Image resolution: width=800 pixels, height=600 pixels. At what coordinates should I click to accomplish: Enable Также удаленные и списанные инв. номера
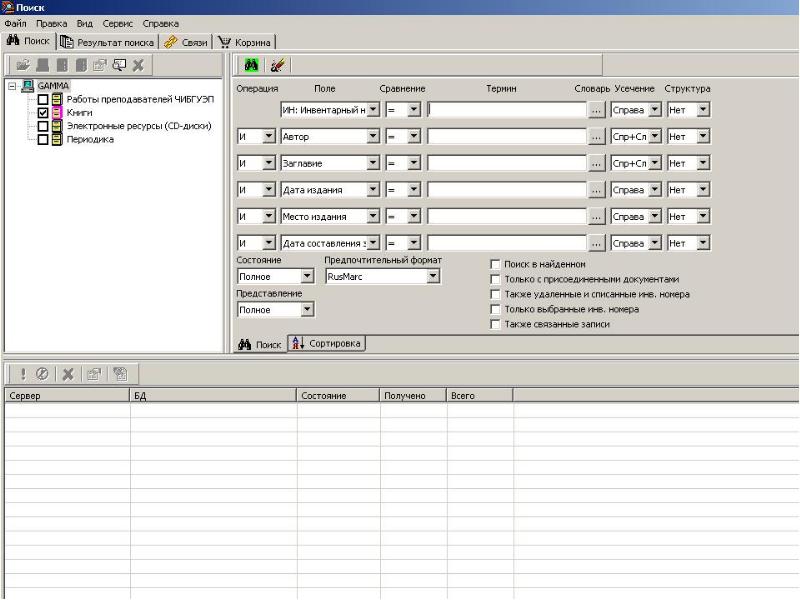click(495, 294)
